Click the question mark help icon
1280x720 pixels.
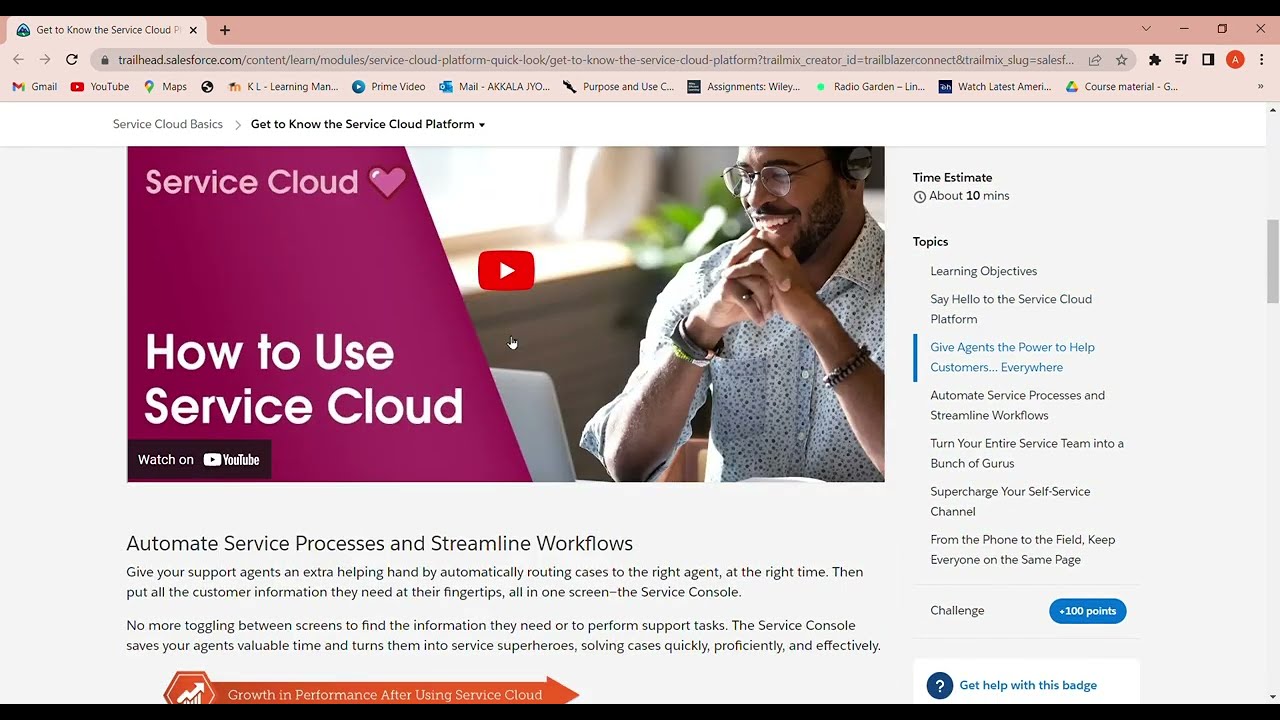coord(939,685)
